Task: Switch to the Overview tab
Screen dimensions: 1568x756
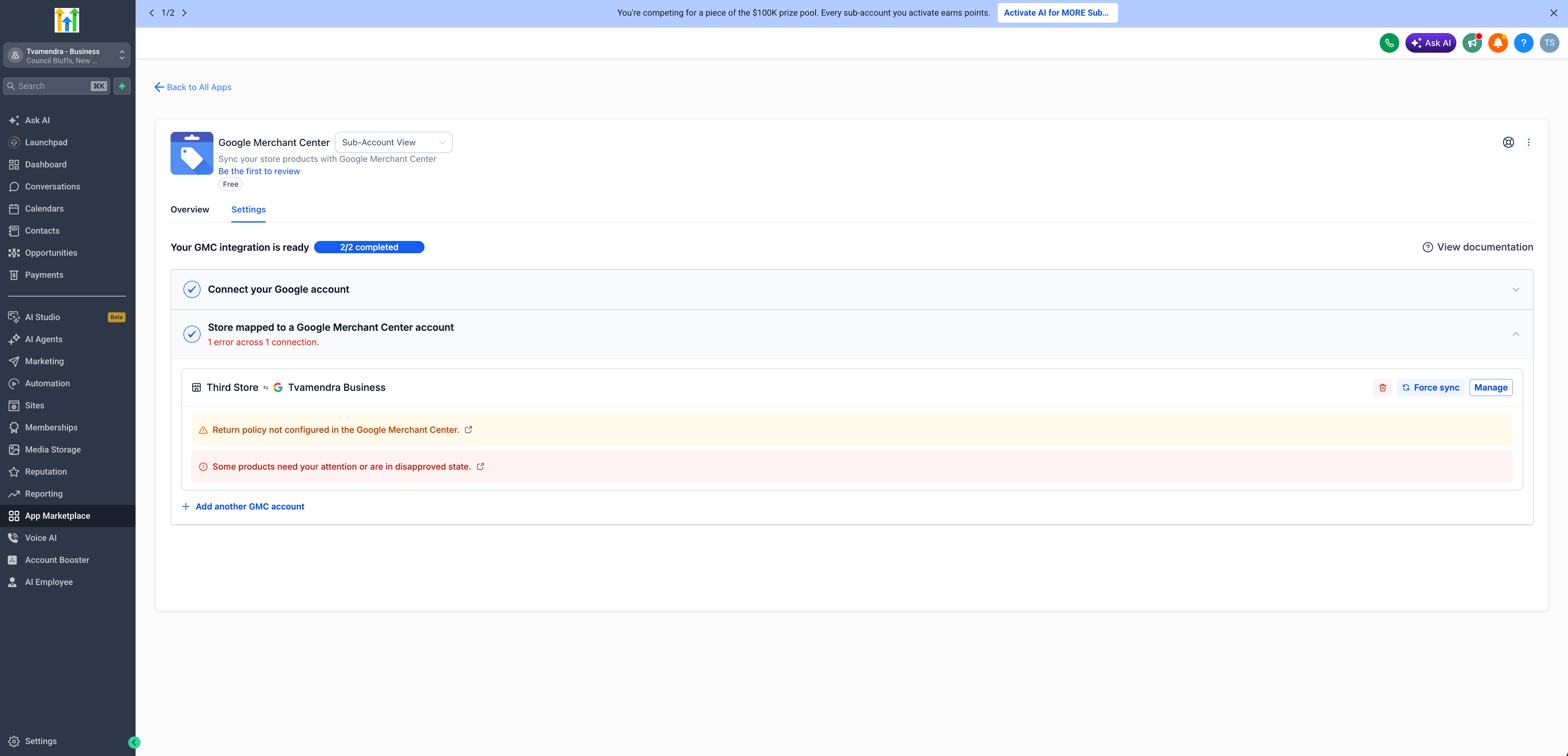Action: tap(190, 209)
